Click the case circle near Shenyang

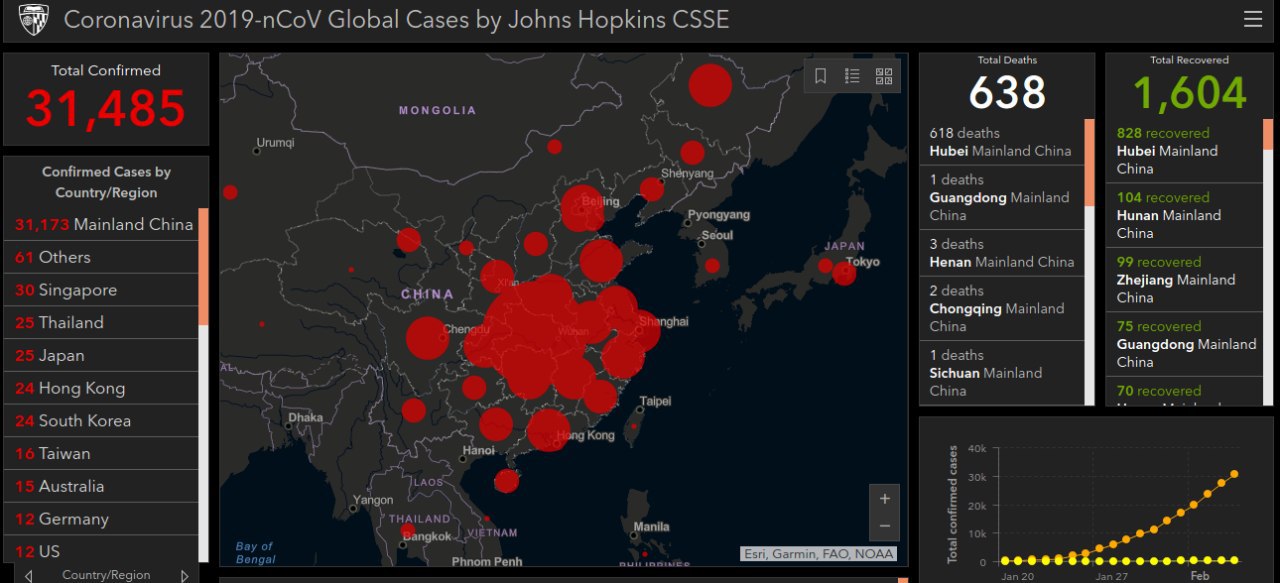692,153
